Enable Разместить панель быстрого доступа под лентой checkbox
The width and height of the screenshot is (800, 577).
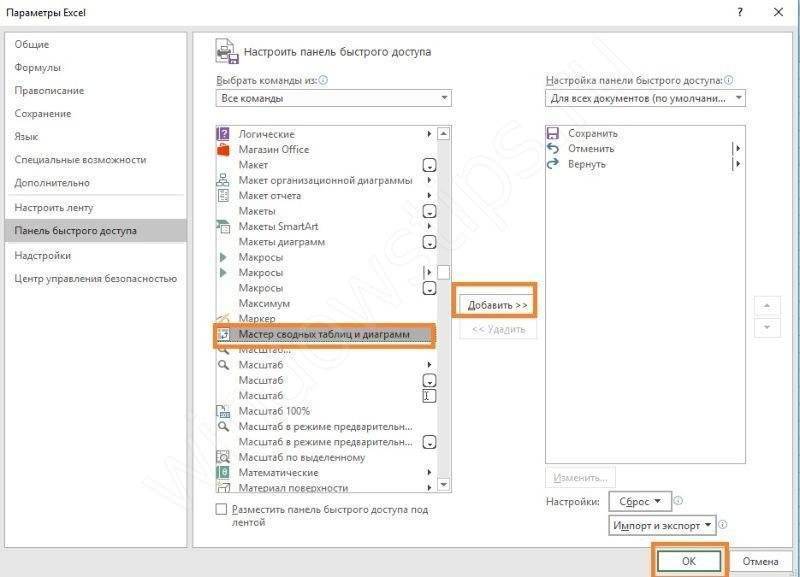click(x=221, y=509)
